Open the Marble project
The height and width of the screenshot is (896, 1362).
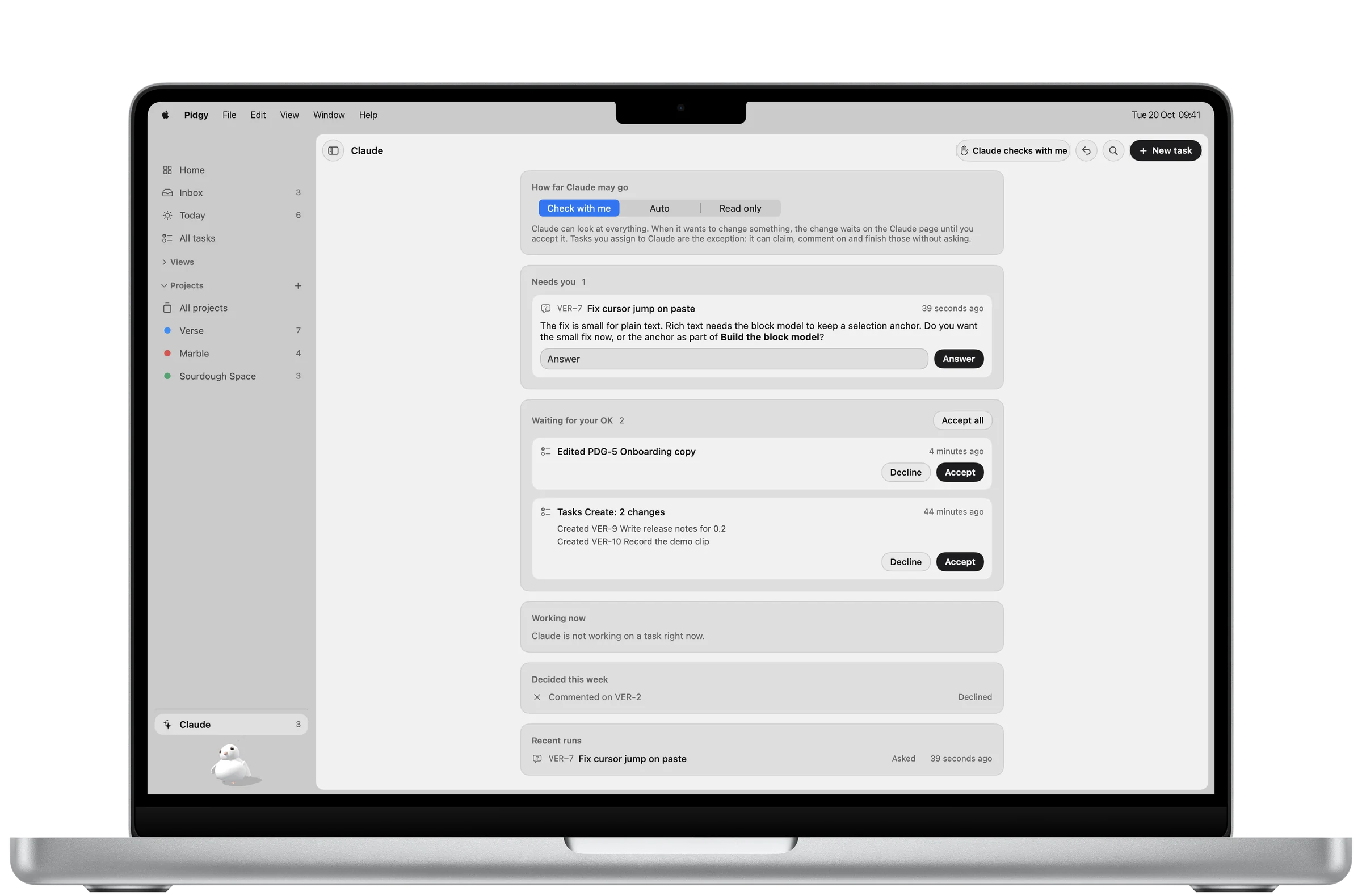pyautogui.click(x=231, y=354)
